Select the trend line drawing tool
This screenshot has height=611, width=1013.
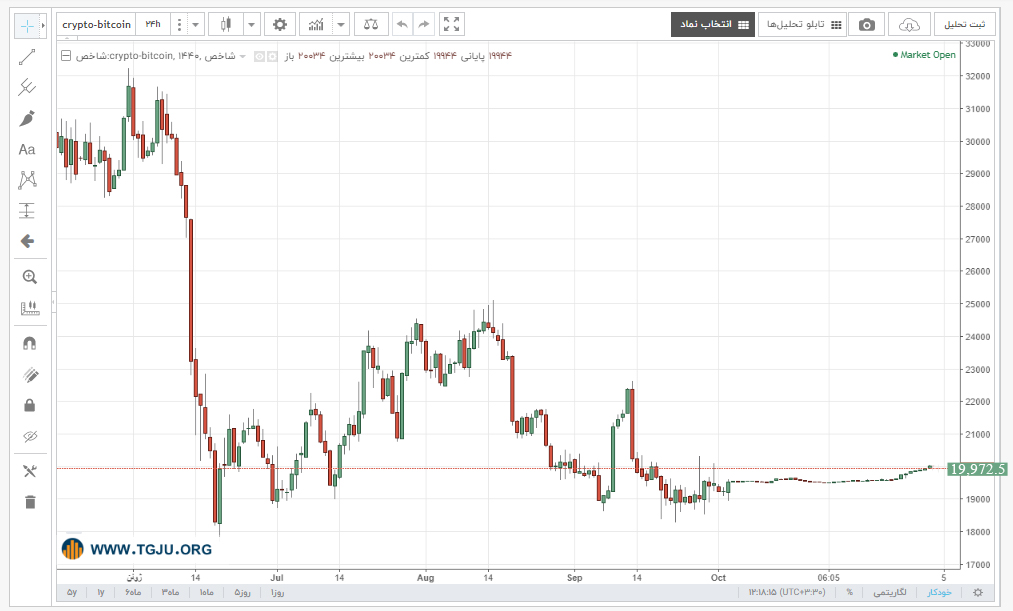click(x=27, y=57)
